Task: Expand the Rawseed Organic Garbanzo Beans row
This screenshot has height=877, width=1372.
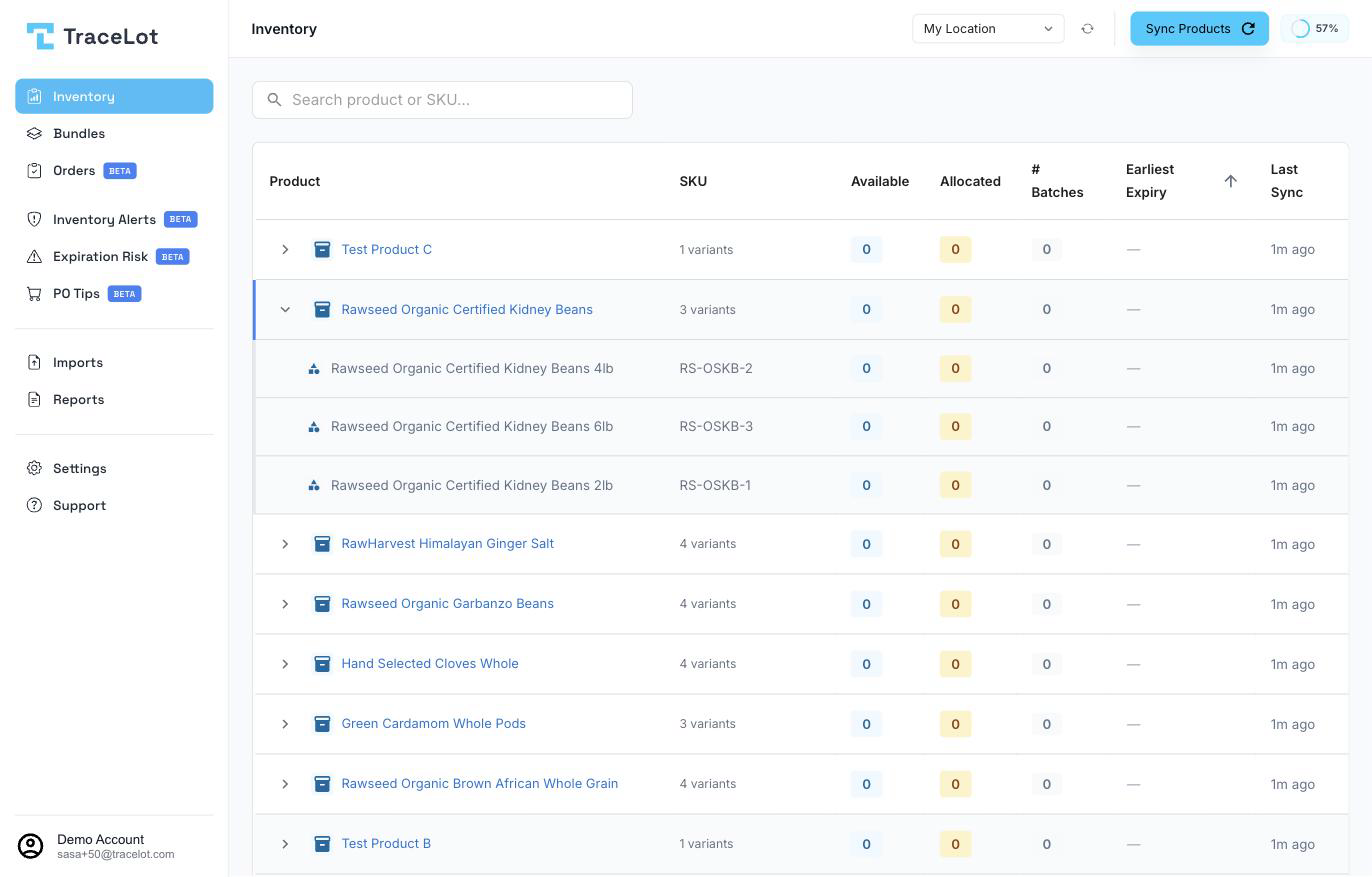Action: click(x=285, y=604)
